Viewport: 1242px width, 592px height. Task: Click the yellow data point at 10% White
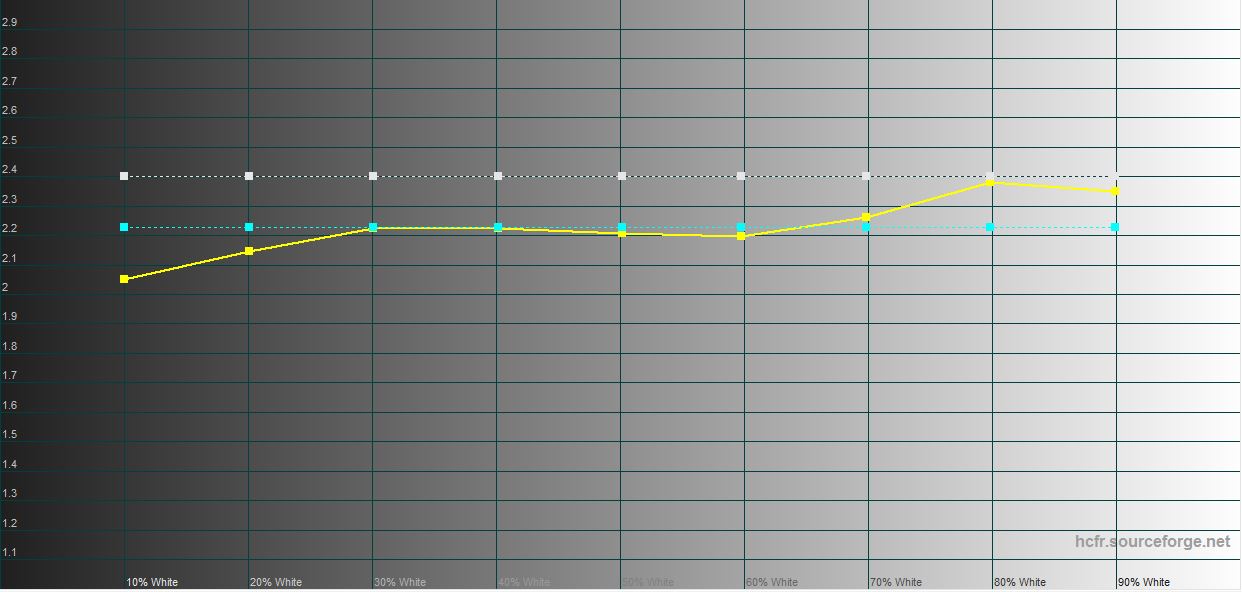click(124, 279)
